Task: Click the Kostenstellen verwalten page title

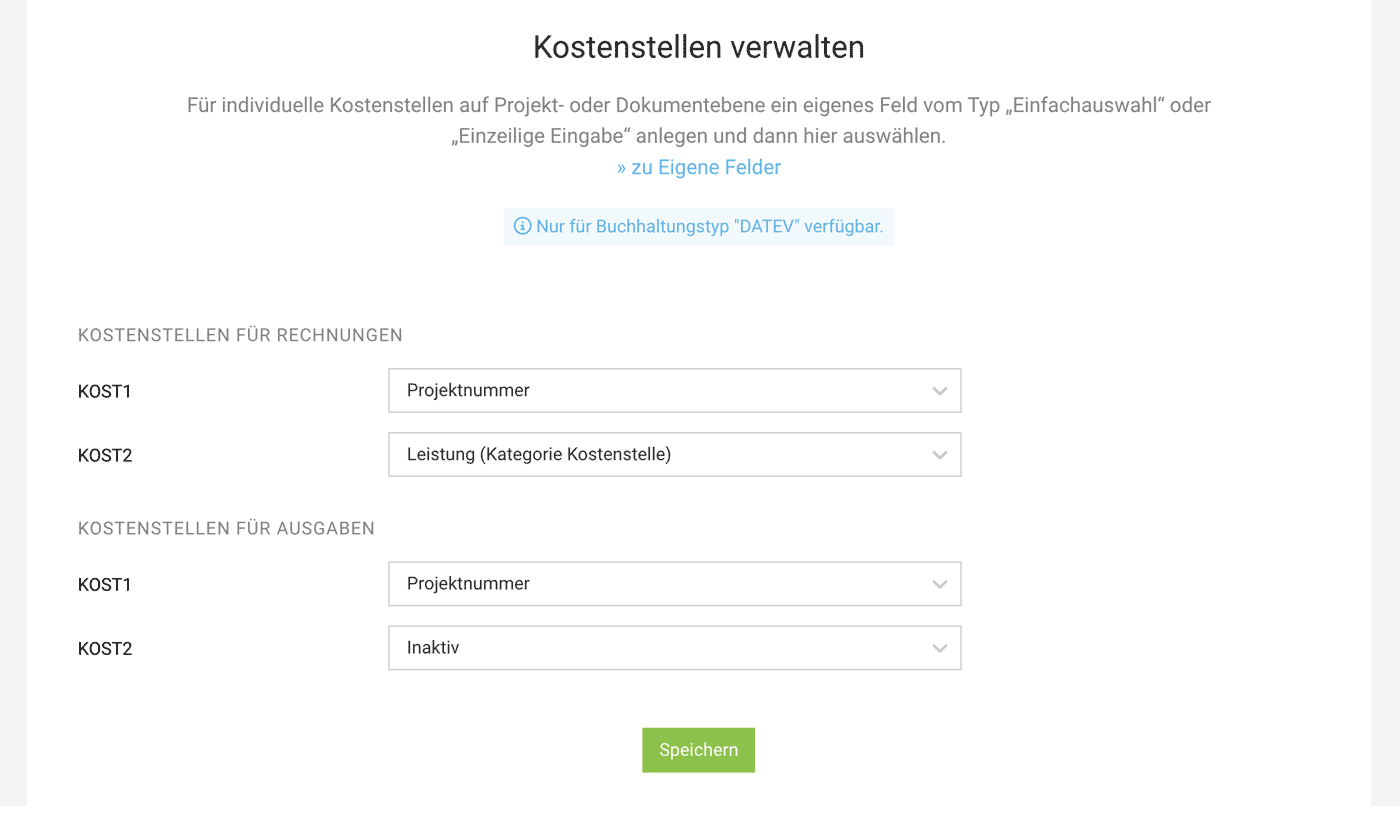Action: (699, 46)
